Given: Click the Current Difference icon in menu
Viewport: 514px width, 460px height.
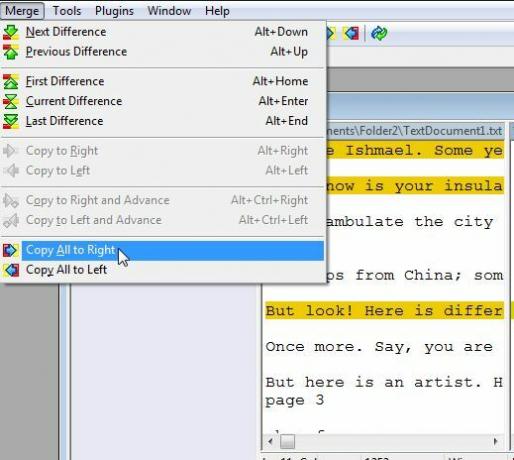Looking at the screenshot, I should [11, 101].
